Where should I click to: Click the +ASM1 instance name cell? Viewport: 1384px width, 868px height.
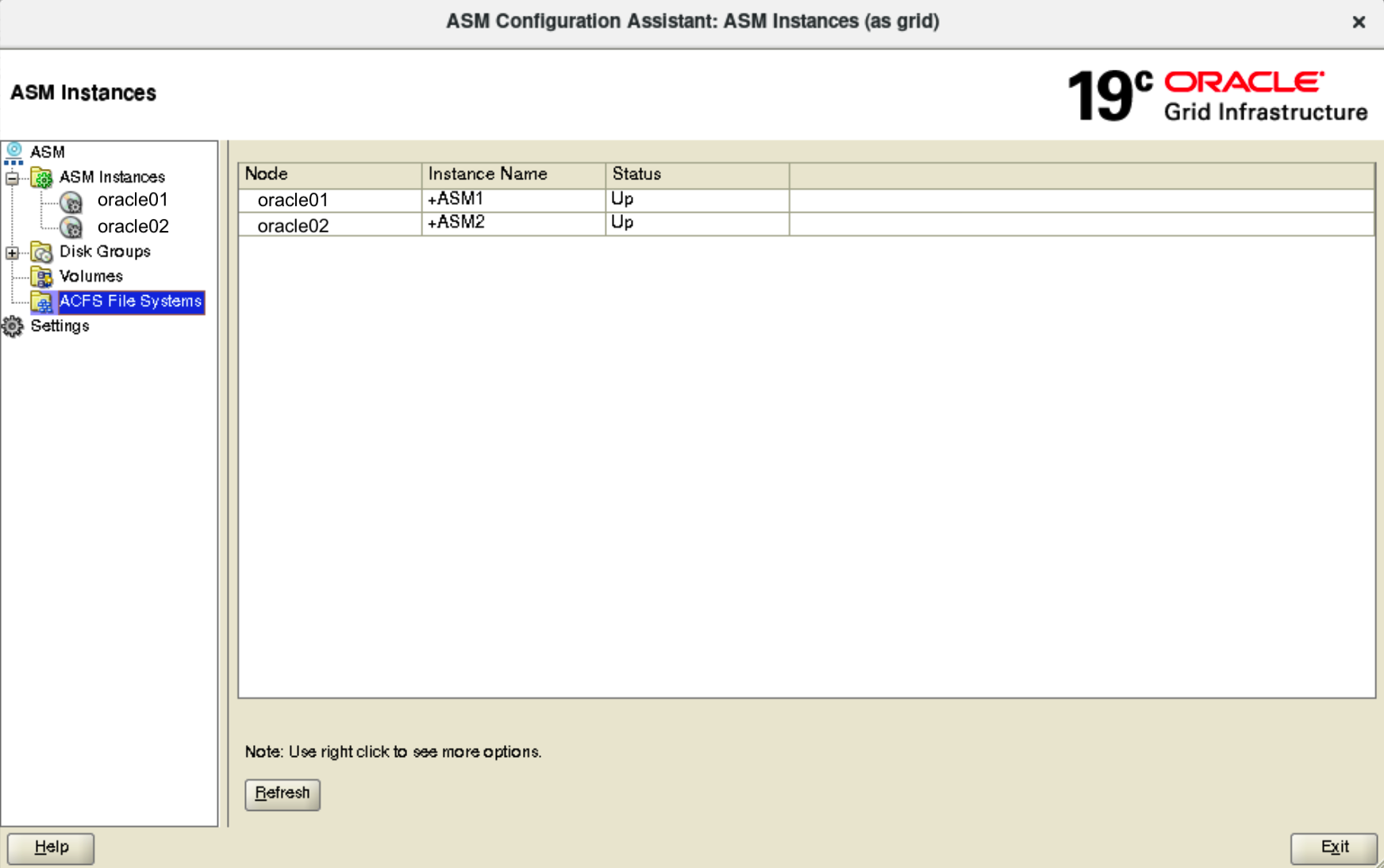coord(513,200)
